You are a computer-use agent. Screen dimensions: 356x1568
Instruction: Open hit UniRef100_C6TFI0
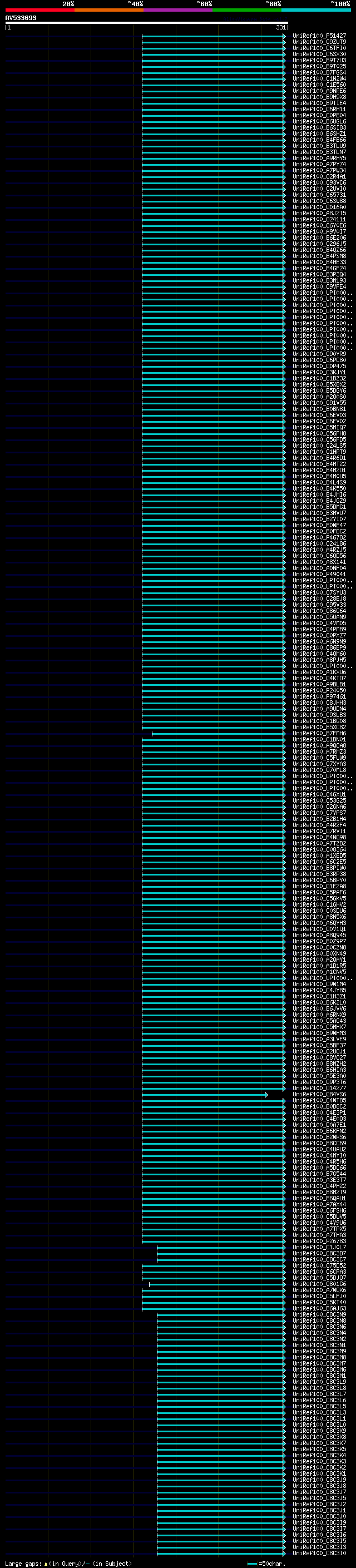(319, 48)
